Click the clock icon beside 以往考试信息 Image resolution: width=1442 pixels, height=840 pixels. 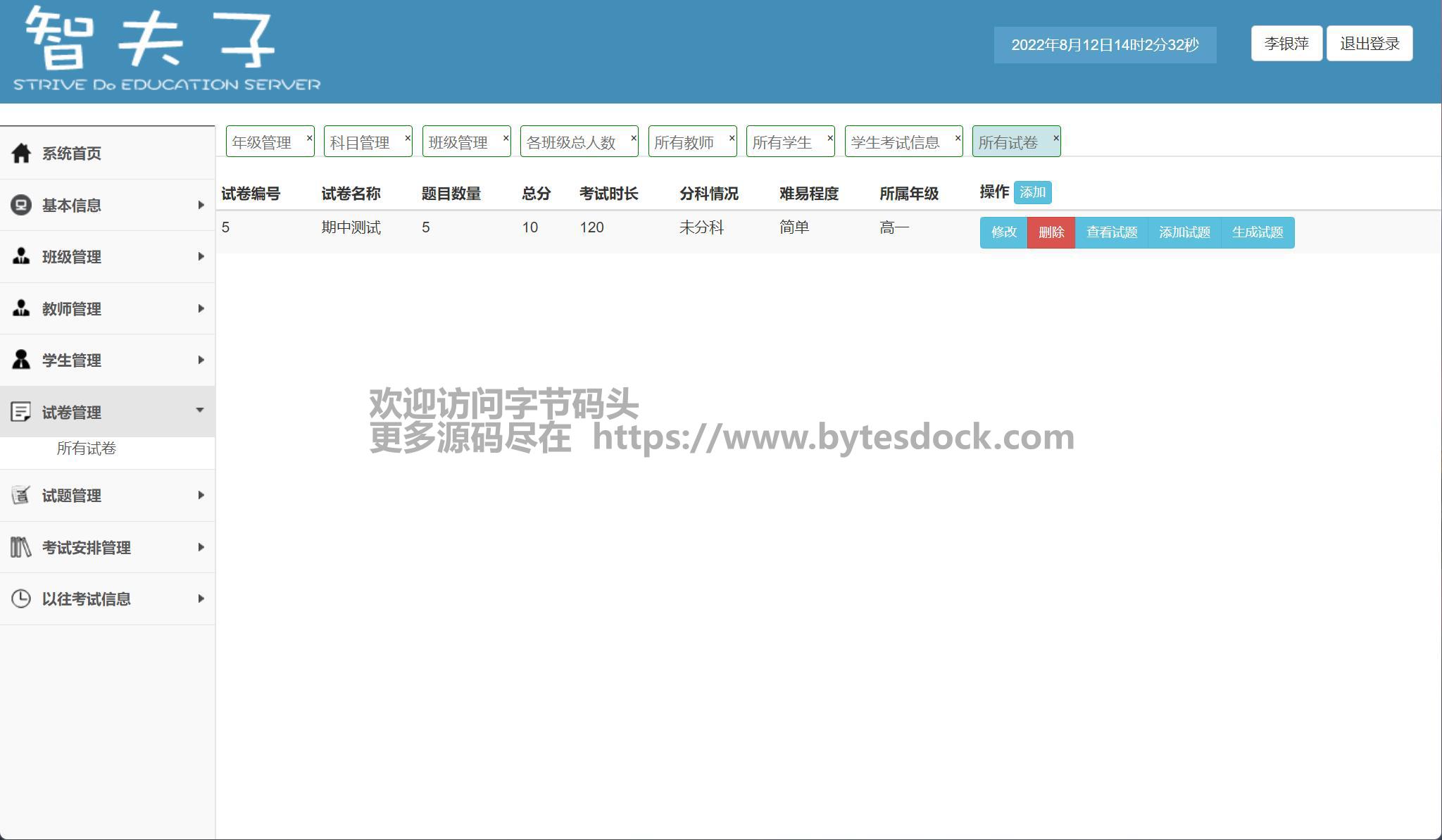tap(21, 598)
